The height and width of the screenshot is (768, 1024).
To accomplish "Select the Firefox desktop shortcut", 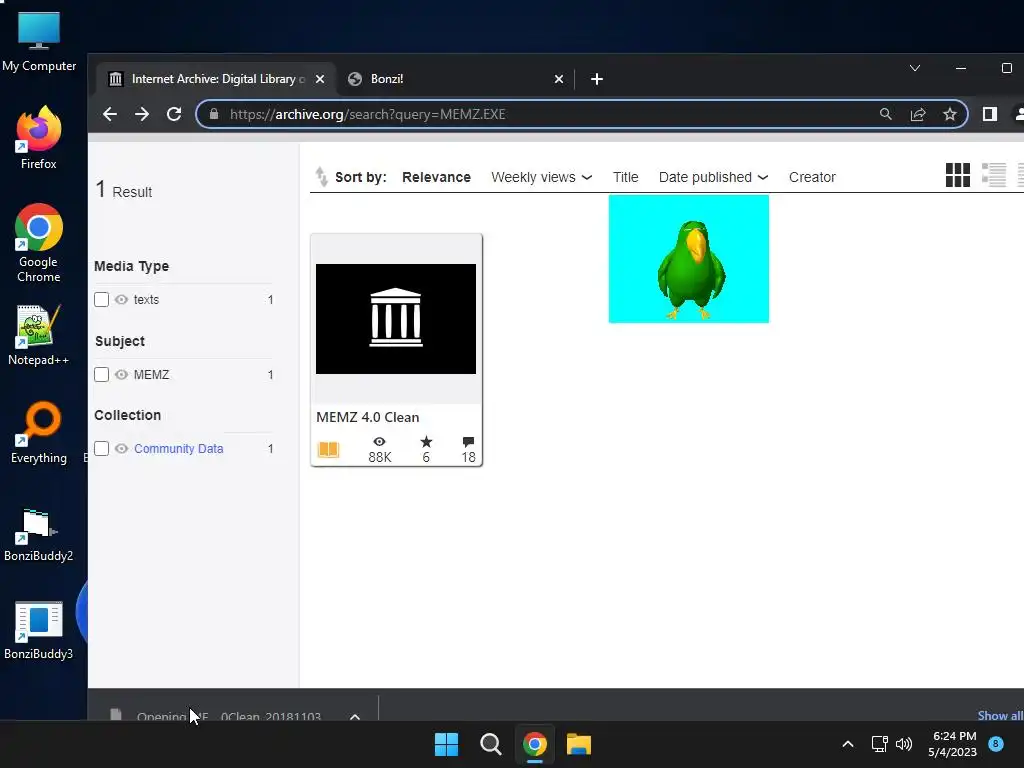I will click(39, 138).
